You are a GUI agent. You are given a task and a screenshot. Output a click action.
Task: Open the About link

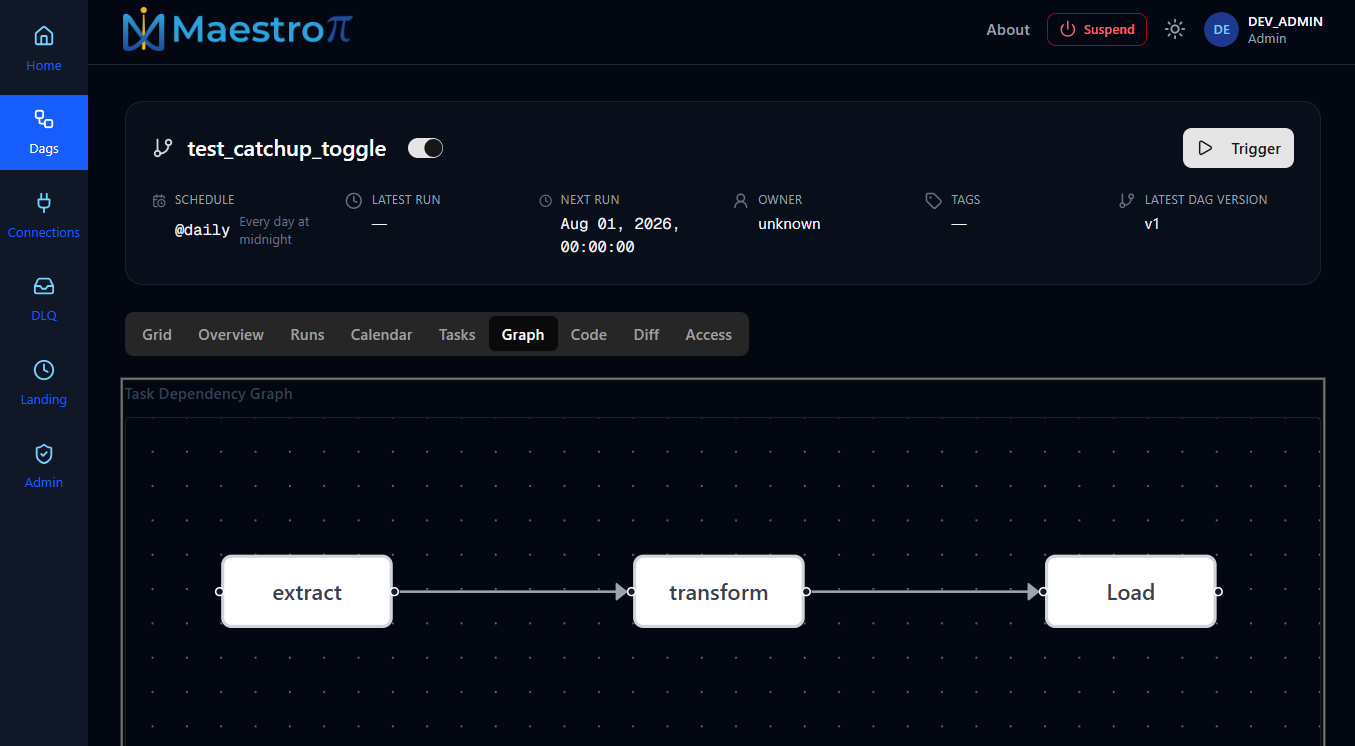point(1008,30)
